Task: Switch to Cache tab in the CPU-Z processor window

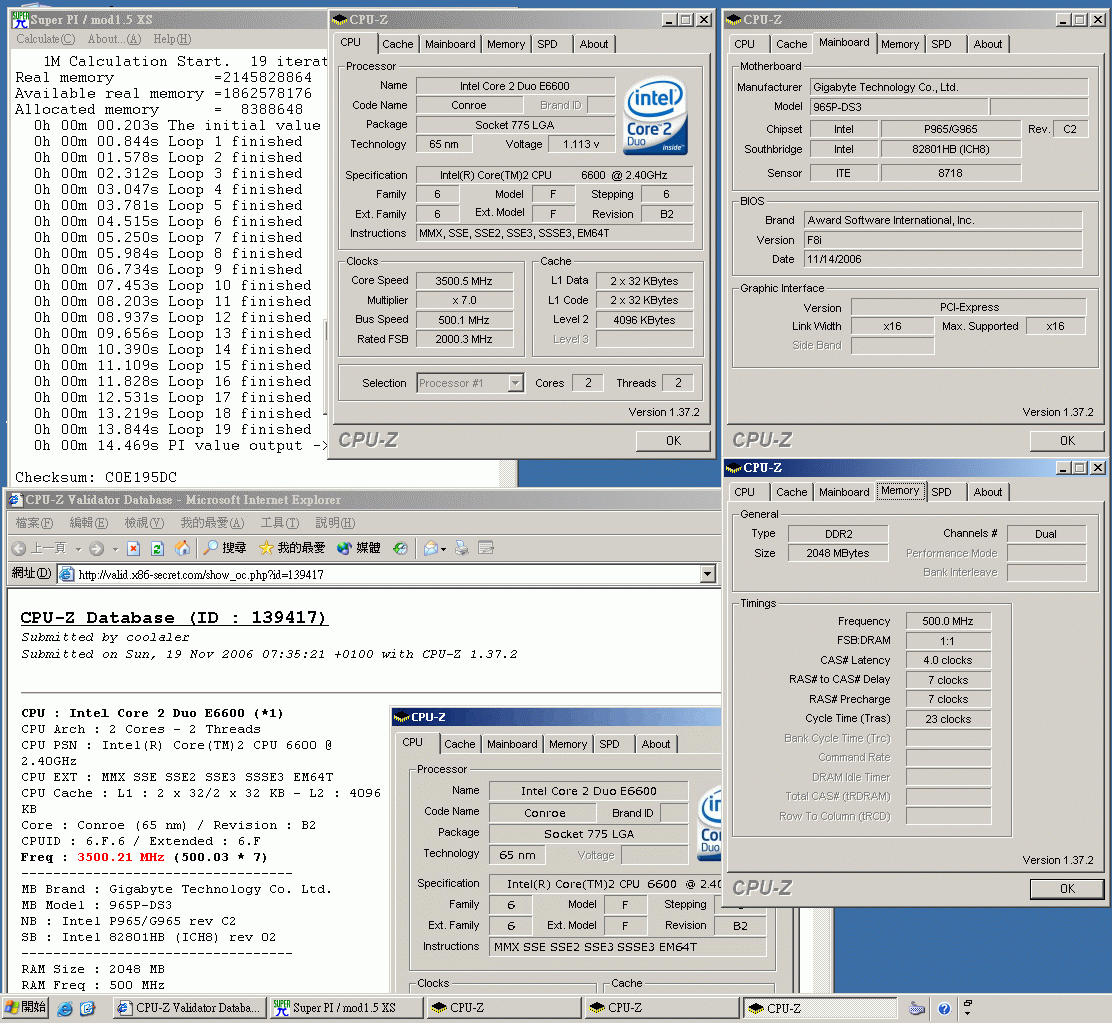Action: tap(397, 44)
